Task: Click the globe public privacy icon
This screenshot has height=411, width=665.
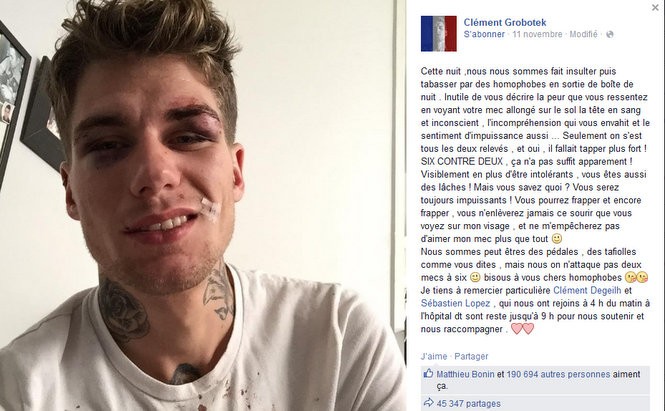Action: [609, 34]
